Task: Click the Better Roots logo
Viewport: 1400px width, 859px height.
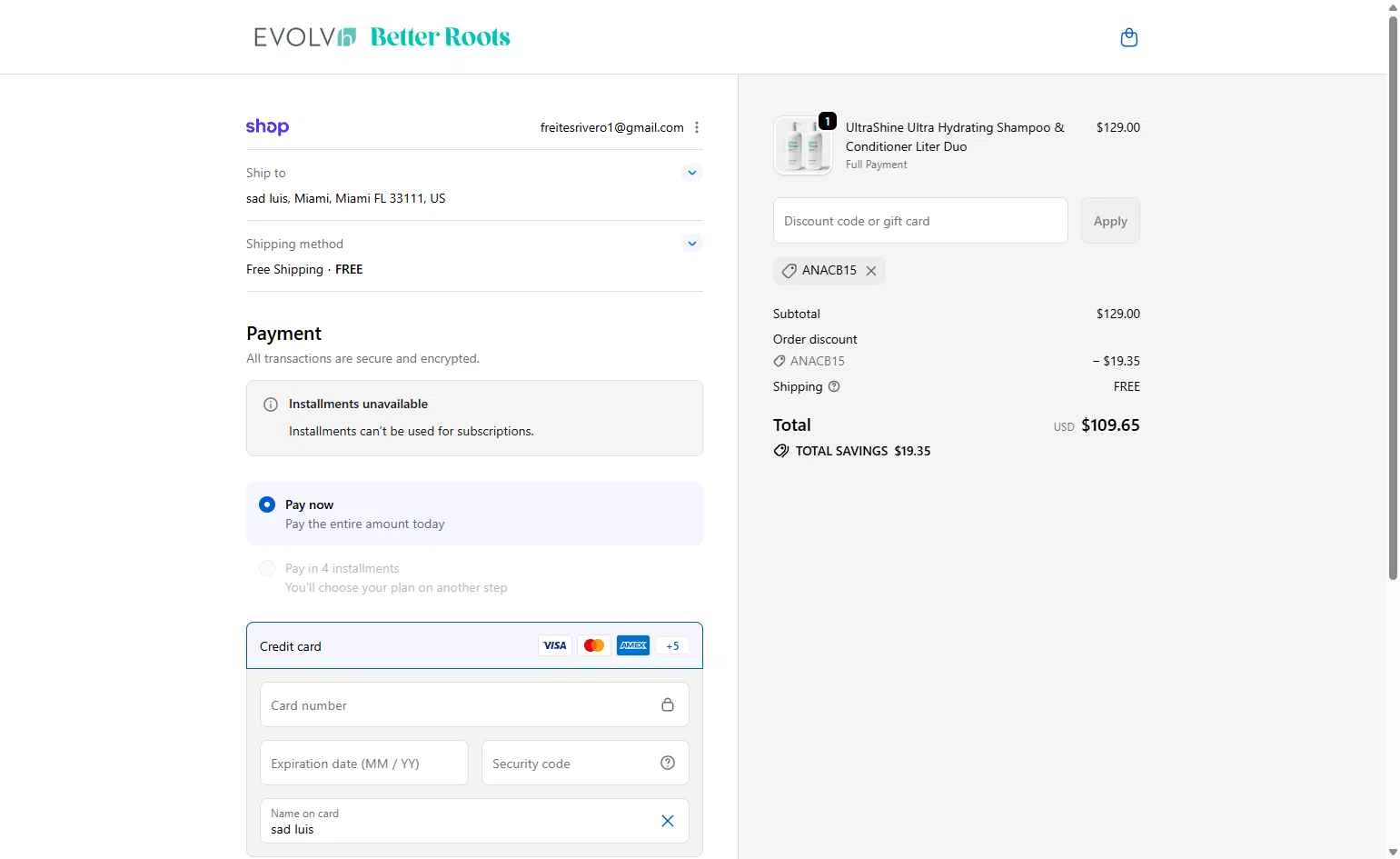Action: (441, 37)
